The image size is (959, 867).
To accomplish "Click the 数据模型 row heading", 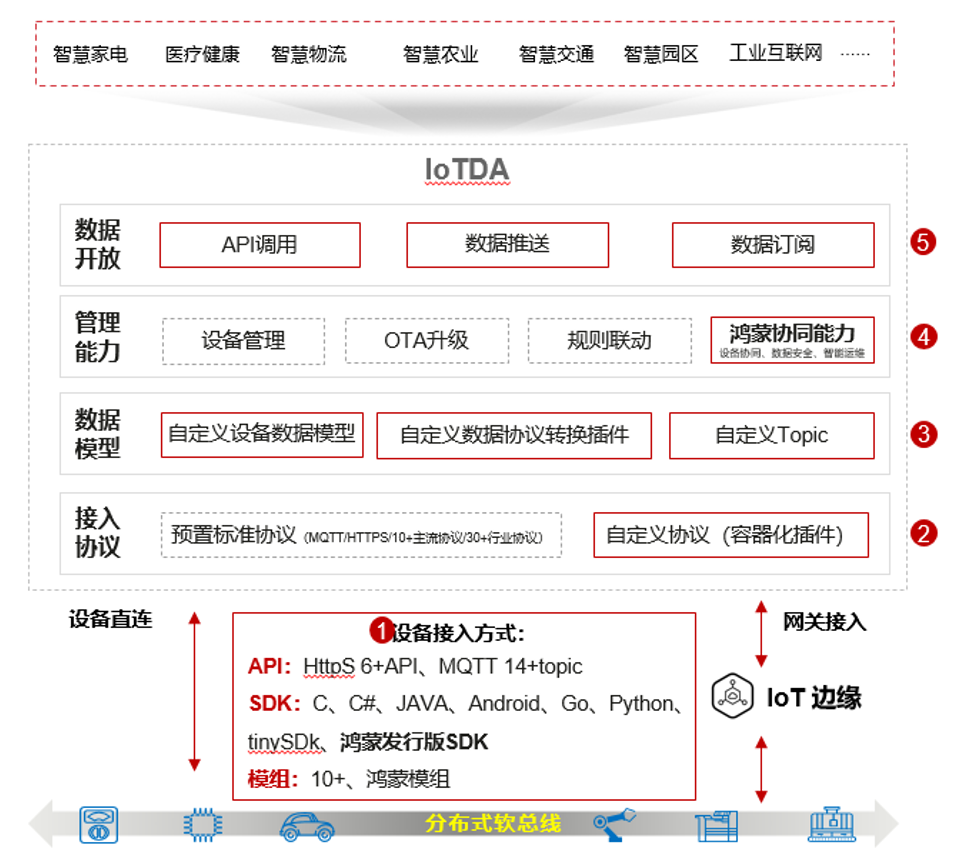I will coord(98,434).
